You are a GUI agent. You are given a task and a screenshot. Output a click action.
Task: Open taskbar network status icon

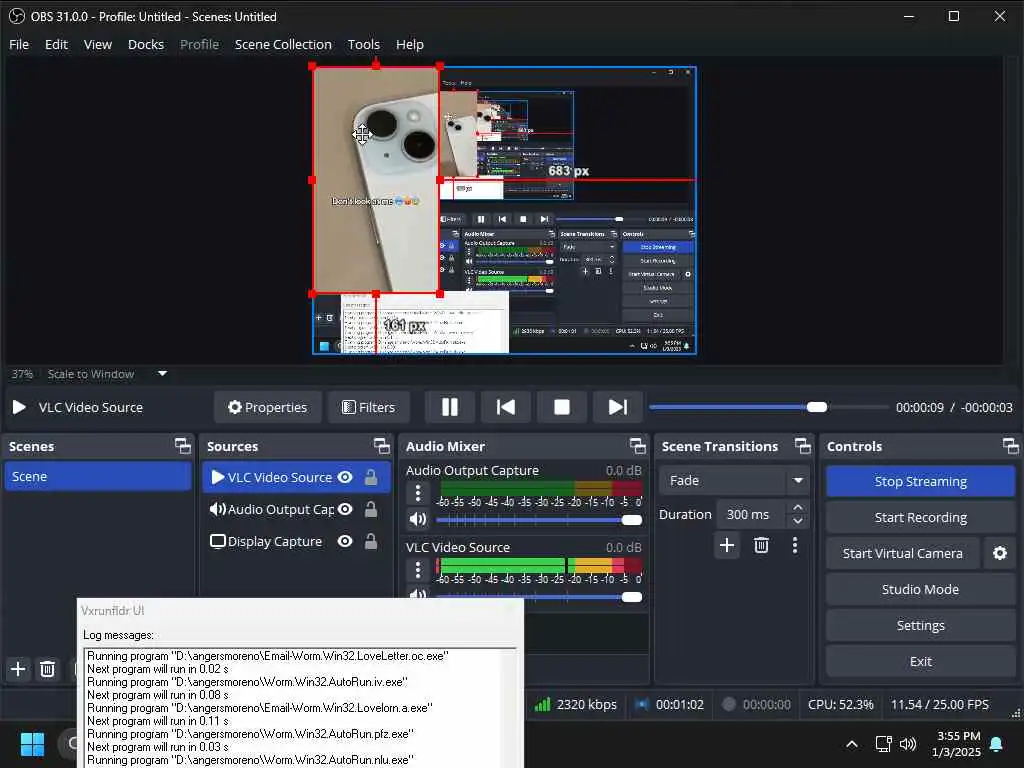click(x=883, y=744)
